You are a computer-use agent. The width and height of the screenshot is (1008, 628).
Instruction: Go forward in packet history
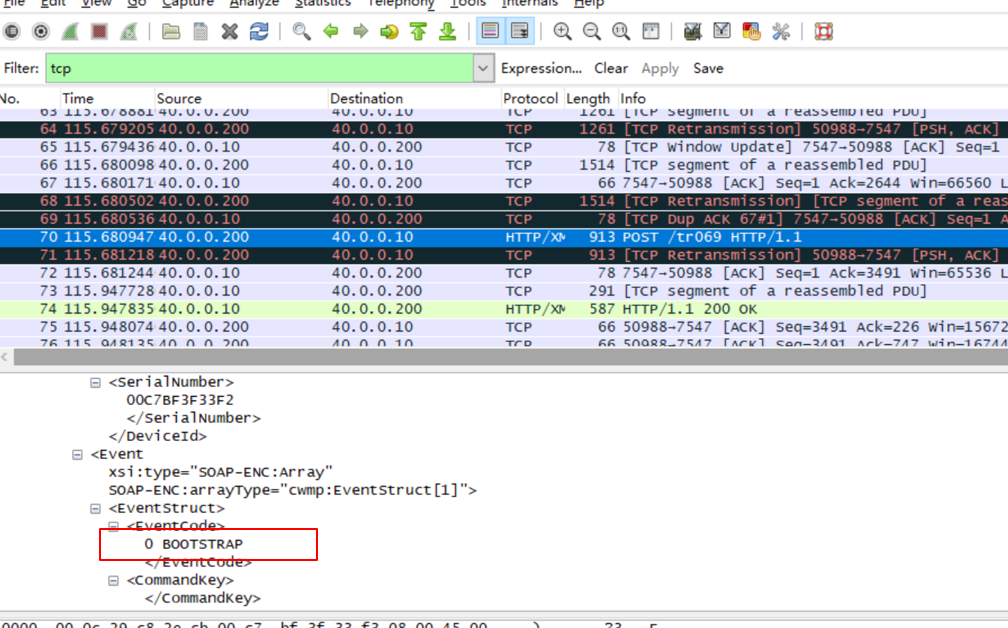click(x=360, y=31)
